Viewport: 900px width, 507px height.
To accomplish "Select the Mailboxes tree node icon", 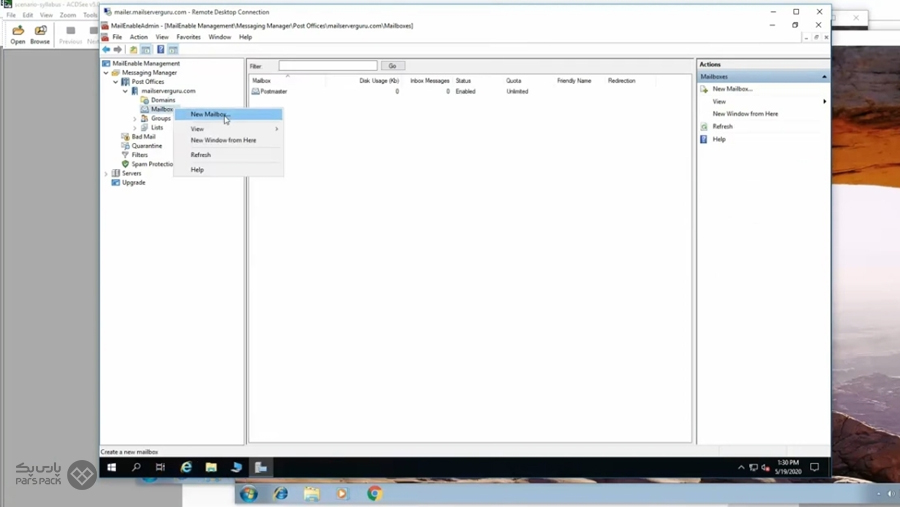I will click(145, 109).
